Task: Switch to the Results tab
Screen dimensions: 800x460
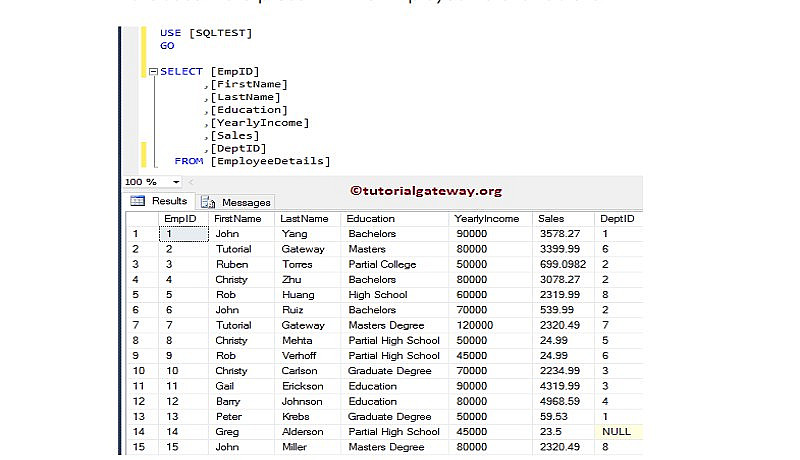Action: coord(160,201)
